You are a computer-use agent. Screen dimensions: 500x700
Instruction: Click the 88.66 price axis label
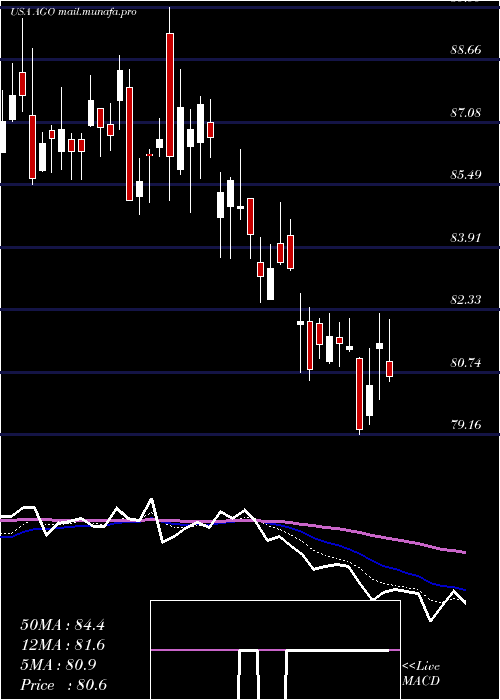466,50
